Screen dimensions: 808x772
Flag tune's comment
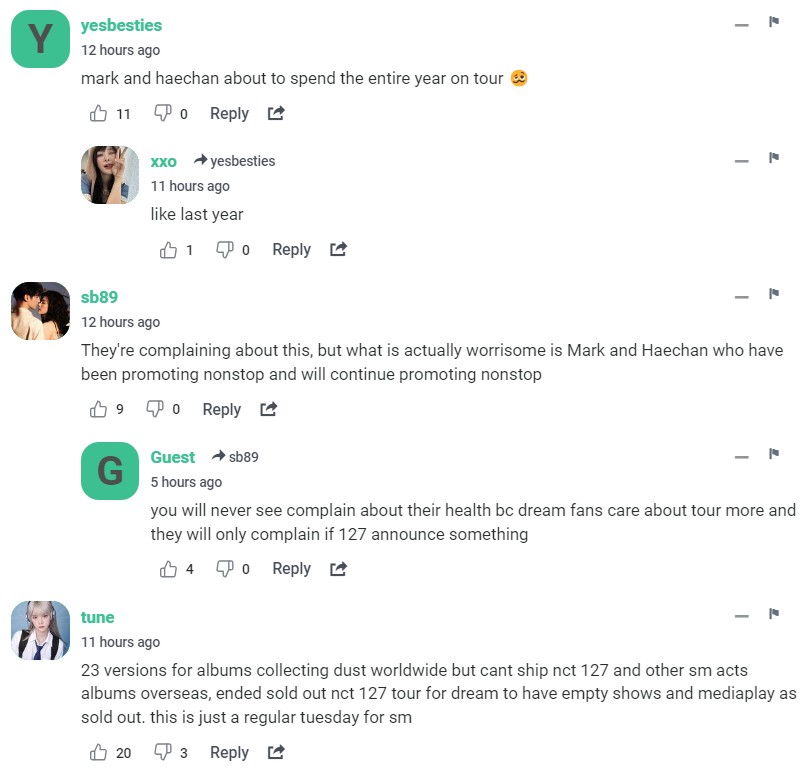click(773, 614)
